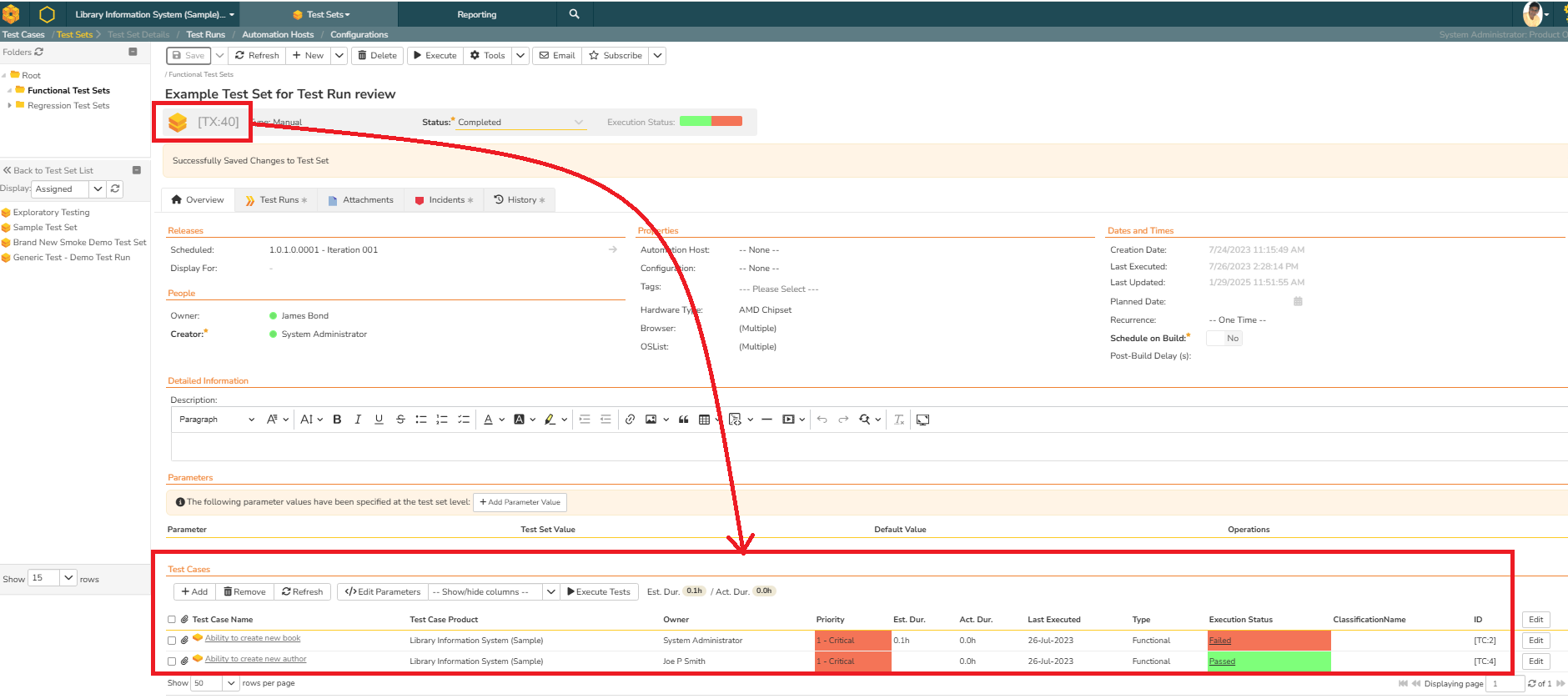Click the Italic formatting icon
1568x699 pixels.
(358, 420)
